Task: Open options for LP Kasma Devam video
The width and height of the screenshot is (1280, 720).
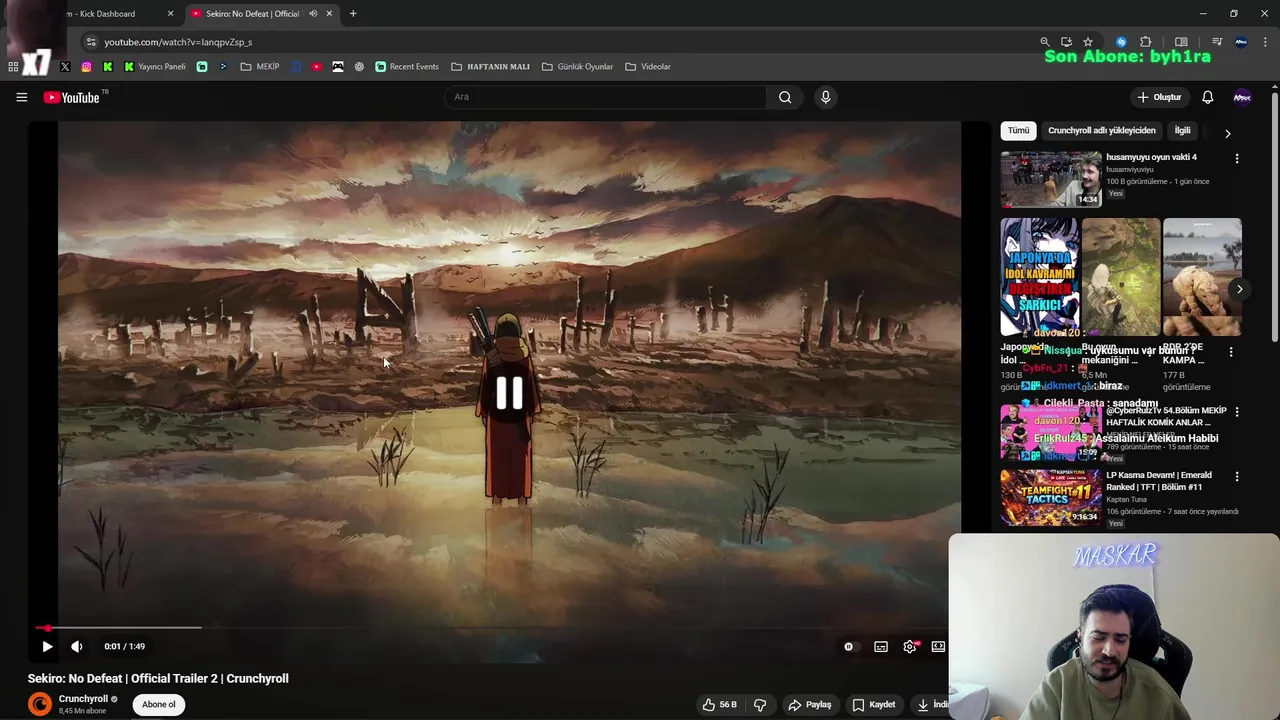Action: (1237, 477)
